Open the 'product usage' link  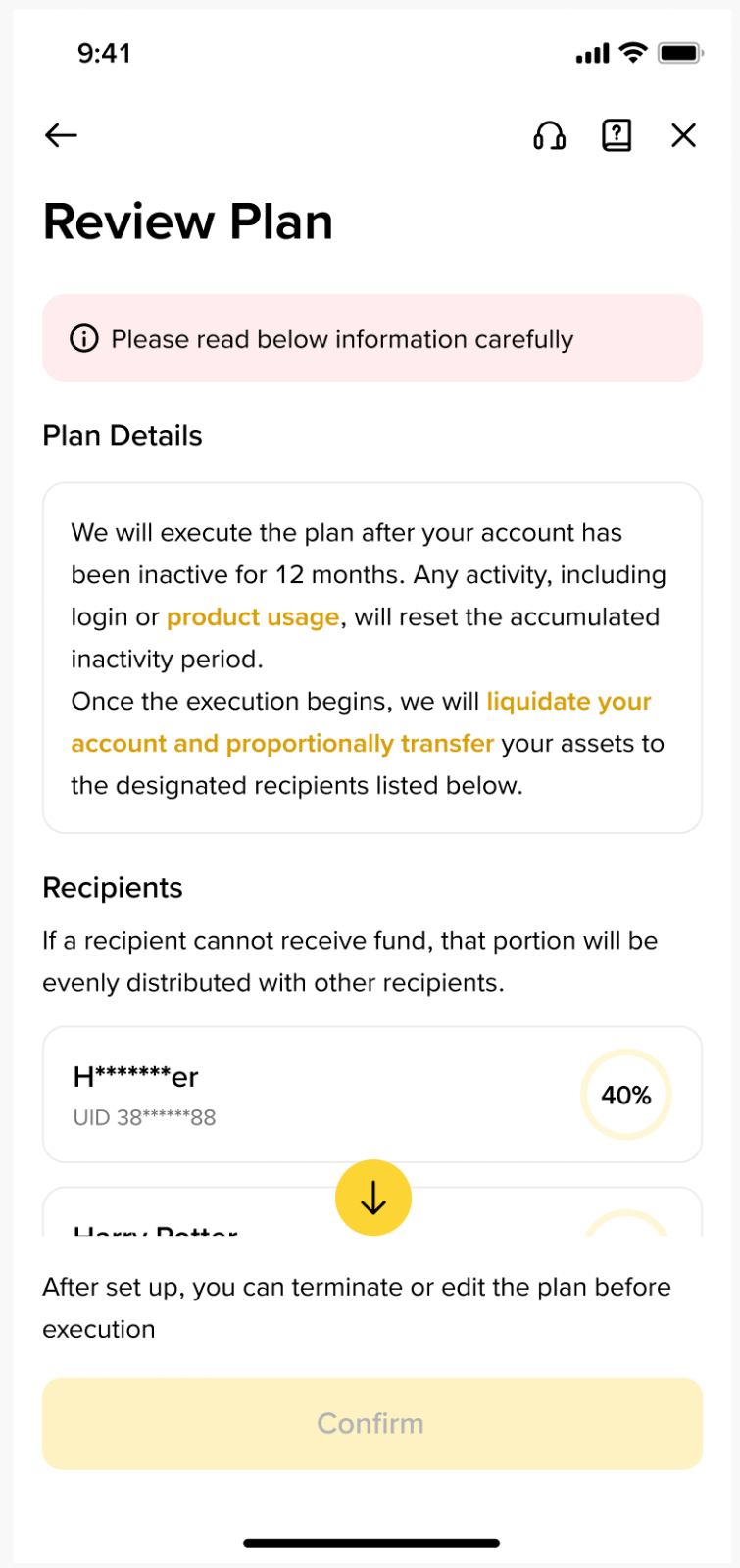pos(253,617)
